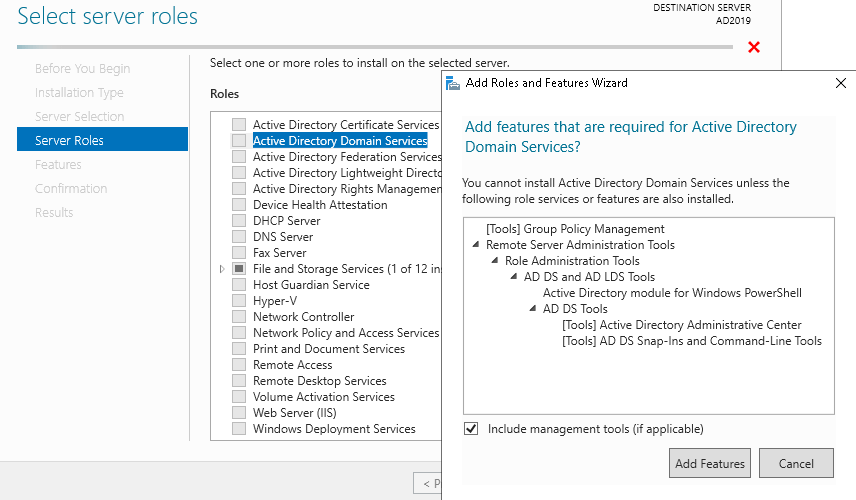Click the Add Features button
Screen dimensions: 856x500
click(x=710, y=463)
